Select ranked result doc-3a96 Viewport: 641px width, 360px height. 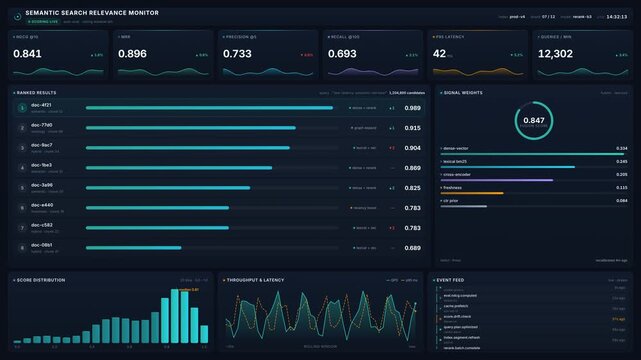click(219, 188)
